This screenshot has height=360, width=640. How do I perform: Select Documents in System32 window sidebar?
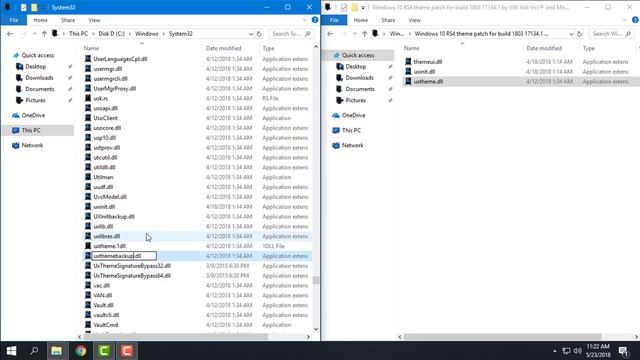[x=40, y=89]
